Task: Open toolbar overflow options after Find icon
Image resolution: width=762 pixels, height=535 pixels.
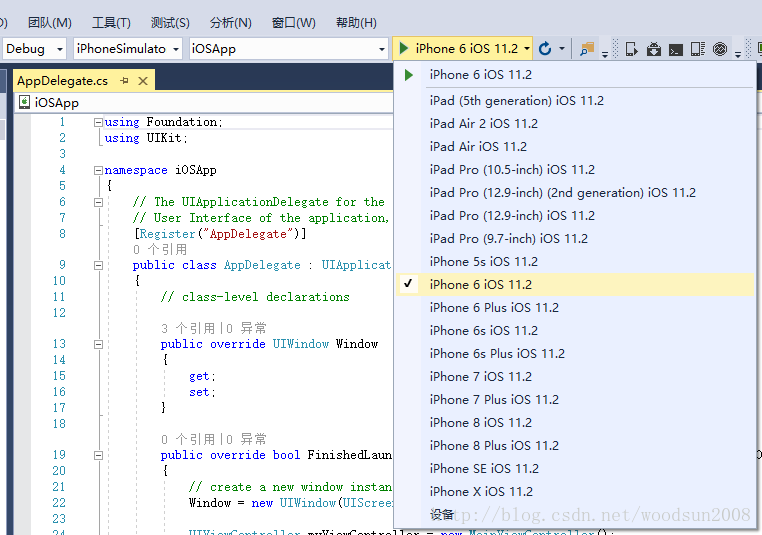Action: tap(605, 54)
